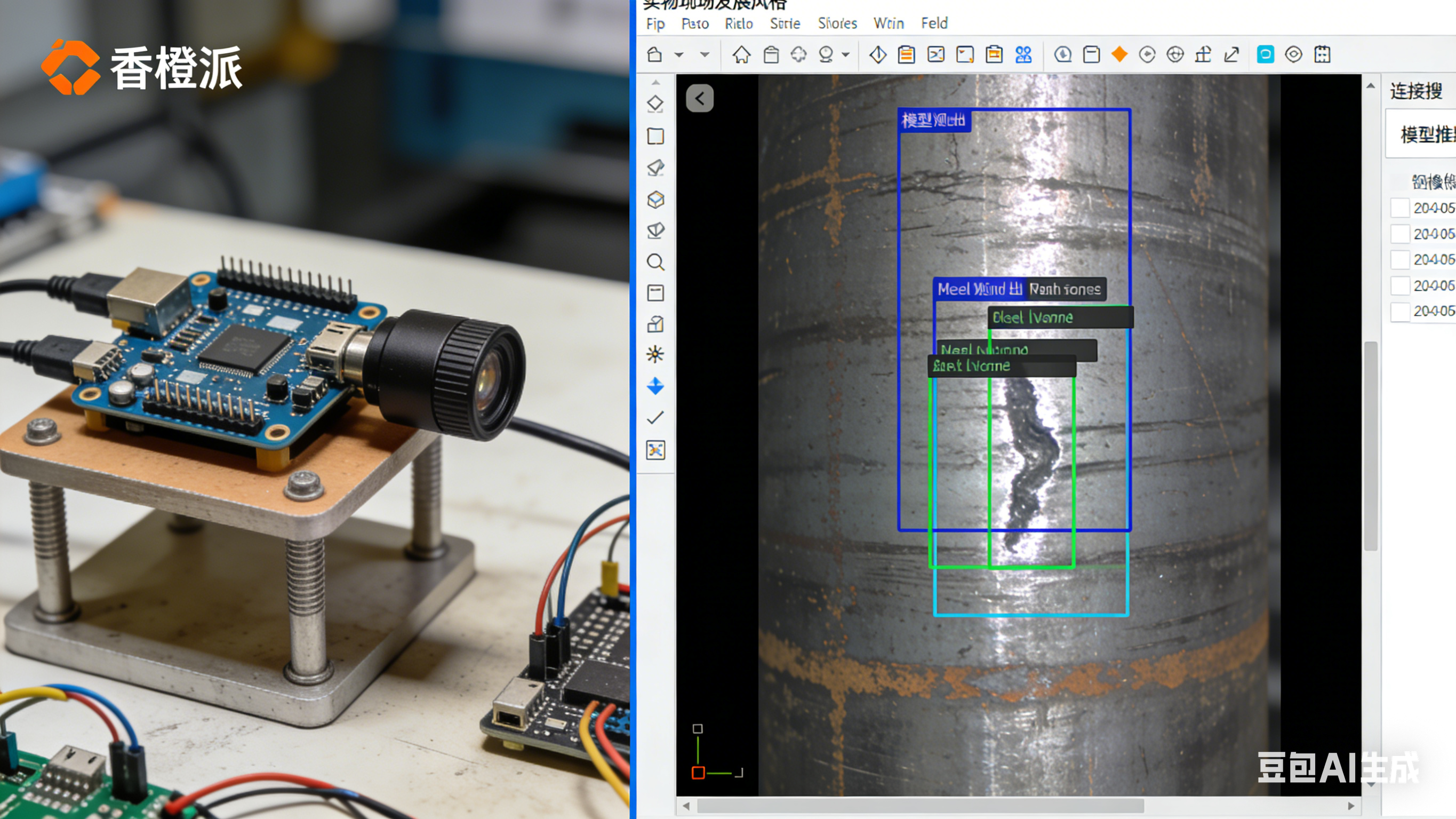The image size is (1456, 819).
Task: Check the first 2040-05 list checkbox
Action: tap(1399, 208)
